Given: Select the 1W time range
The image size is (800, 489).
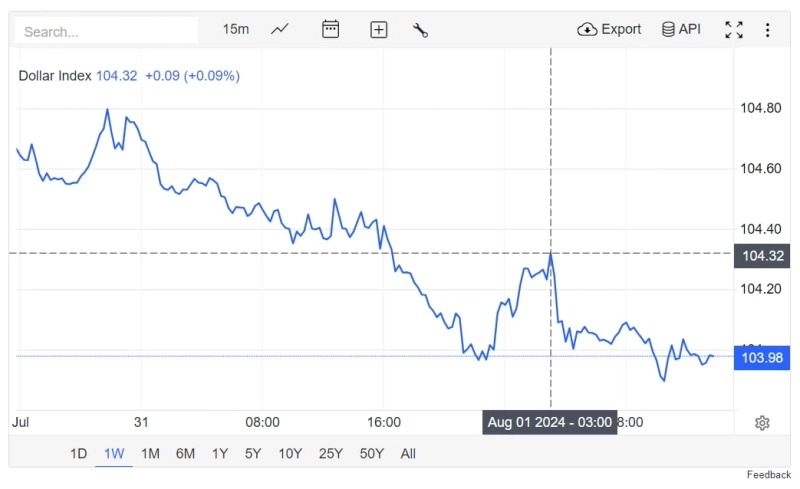Looking at the screenshot, I should (114, 453).
